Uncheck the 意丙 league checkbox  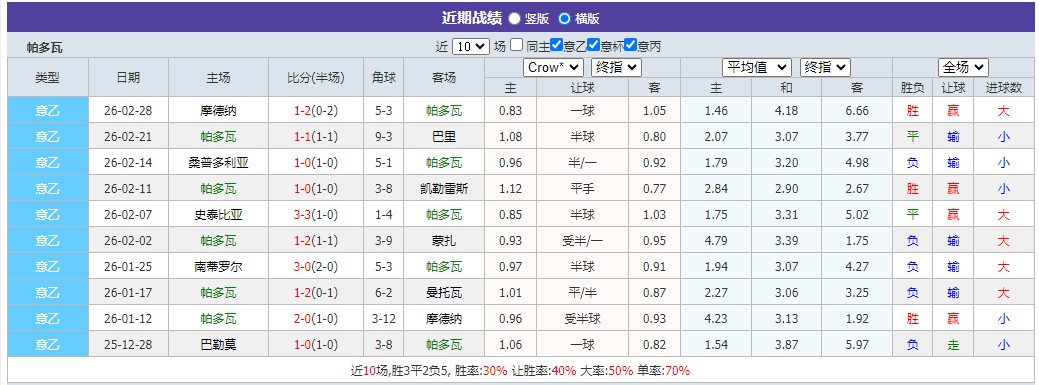(631, 45)
